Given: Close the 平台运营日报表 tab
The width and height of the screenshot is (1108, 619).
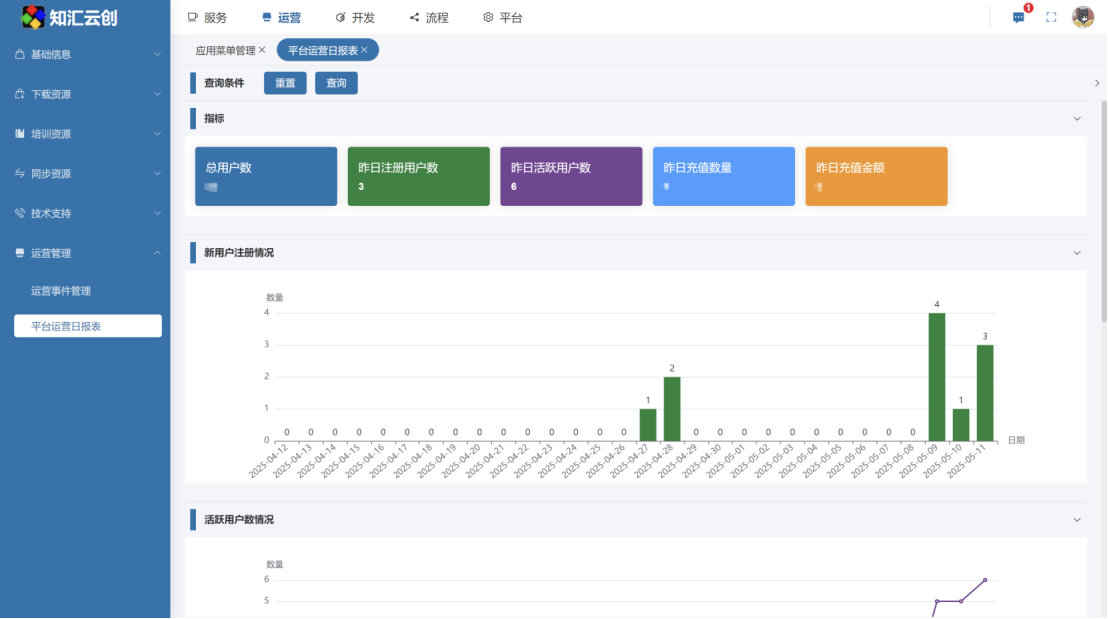Looking at the screenshot, I should point(364,49).
